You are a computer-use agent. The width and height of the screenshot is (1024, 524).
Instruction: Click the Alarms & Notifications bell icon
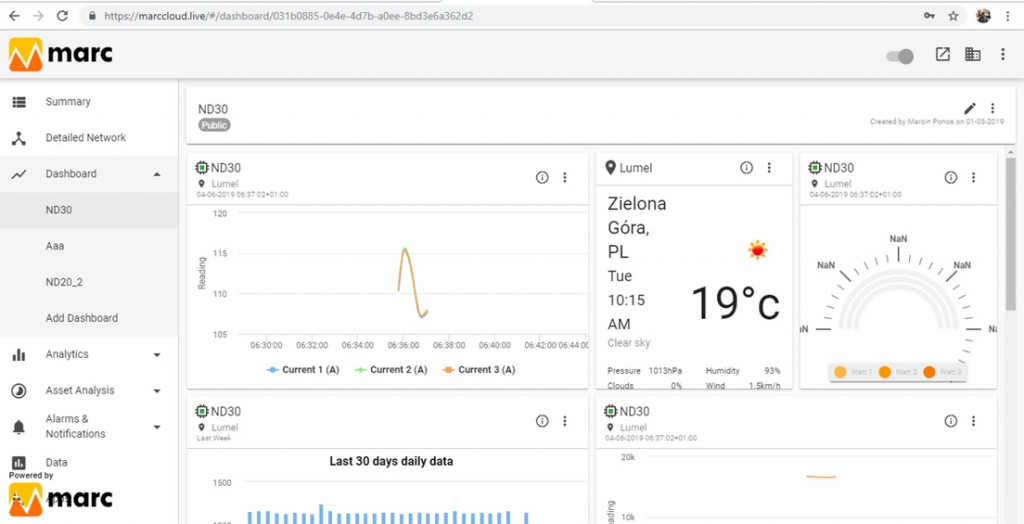19,427
